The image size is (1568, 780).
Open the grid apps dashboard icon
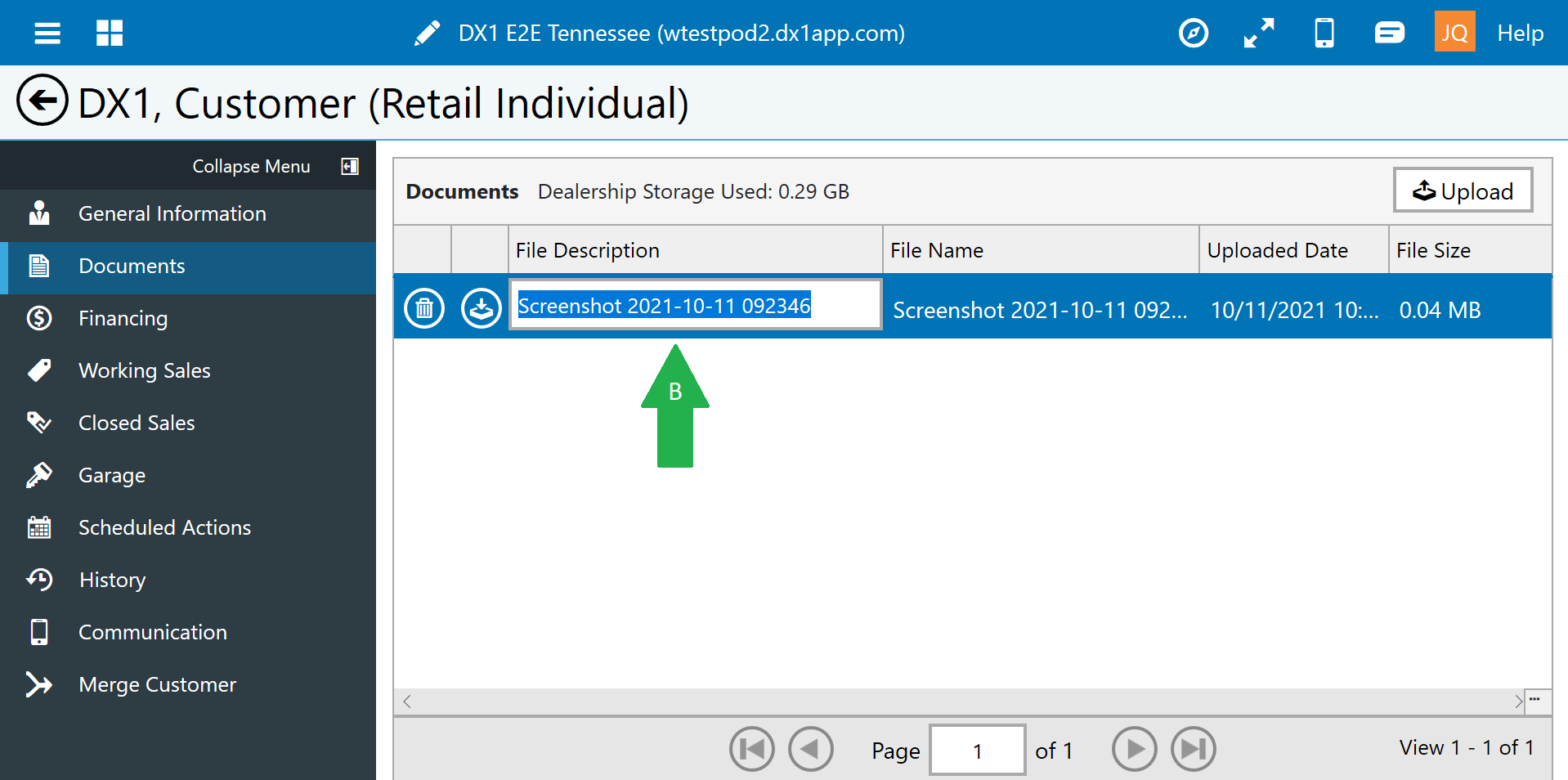(110, 34)
